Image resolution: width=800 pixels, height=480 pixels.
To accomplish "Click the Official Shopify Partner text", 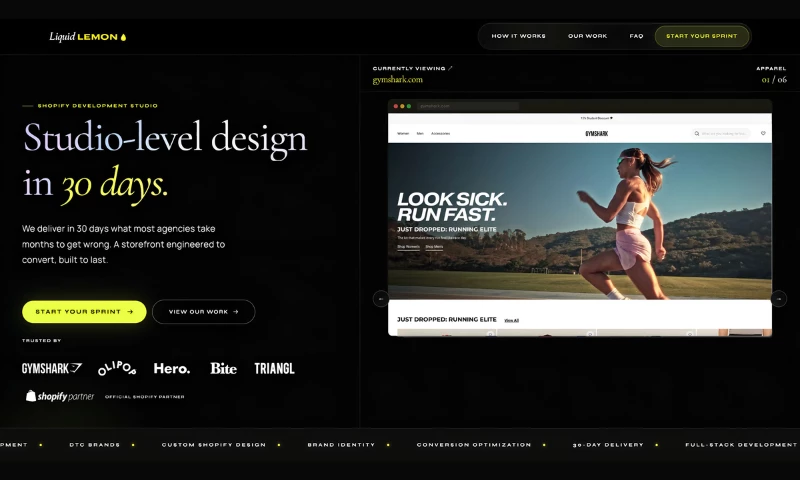I will (x=144, y=397).
